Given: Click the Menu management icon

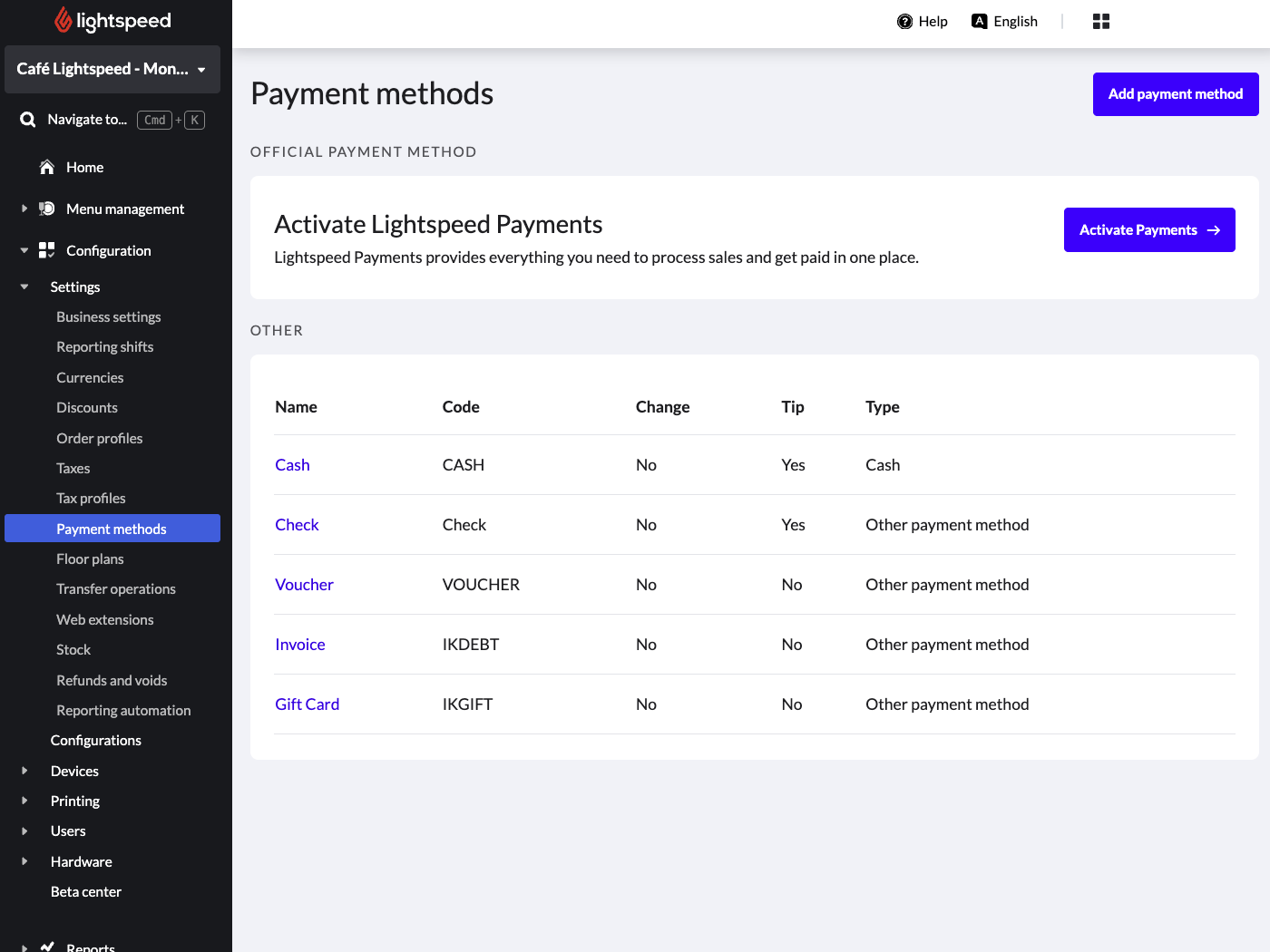Looking at the screenshot, I should point(47,209).
